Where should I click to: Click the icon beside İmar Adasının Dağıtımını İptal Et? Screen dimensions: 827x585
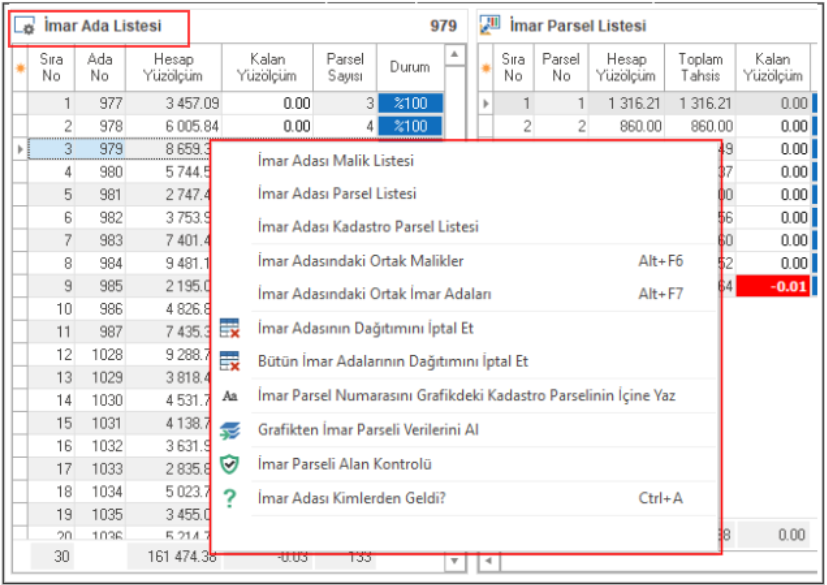coord(230,328)
